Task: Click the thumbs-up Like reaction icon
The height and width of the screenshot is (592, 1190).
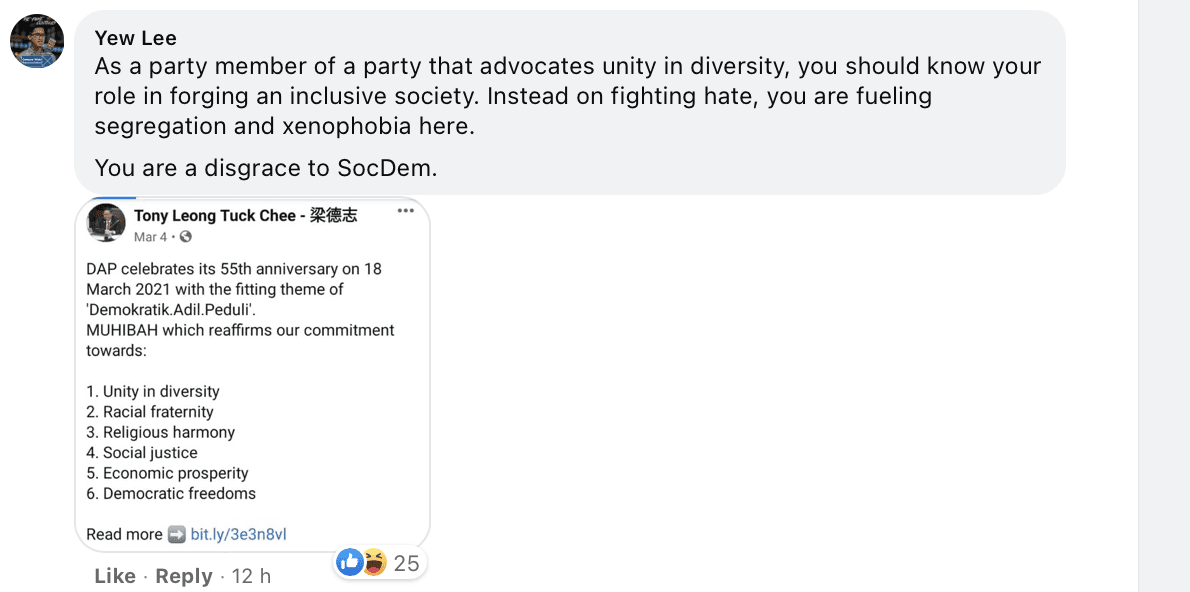Action: [349, 563]
